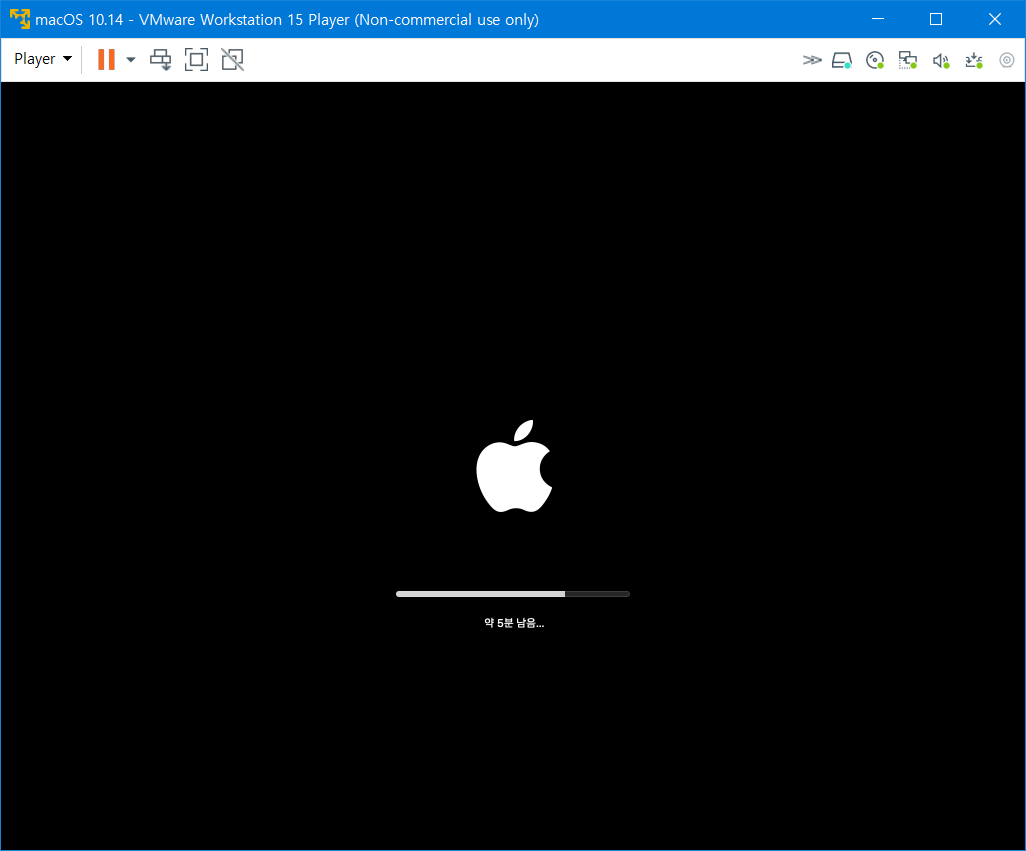Open the Player menu
This screenshot has width=1026, height=851.
(x=43, y=59)
